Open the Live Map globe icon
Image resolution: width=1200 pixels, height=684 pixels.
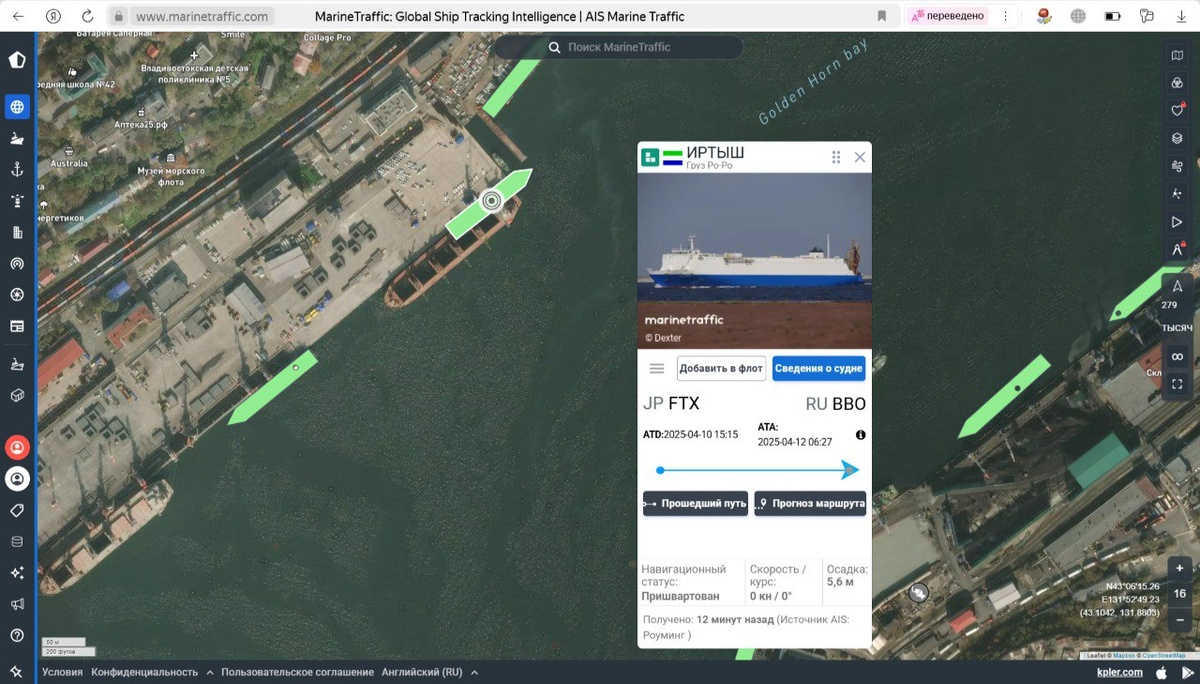pyautogui.click(x=16, y=107)
